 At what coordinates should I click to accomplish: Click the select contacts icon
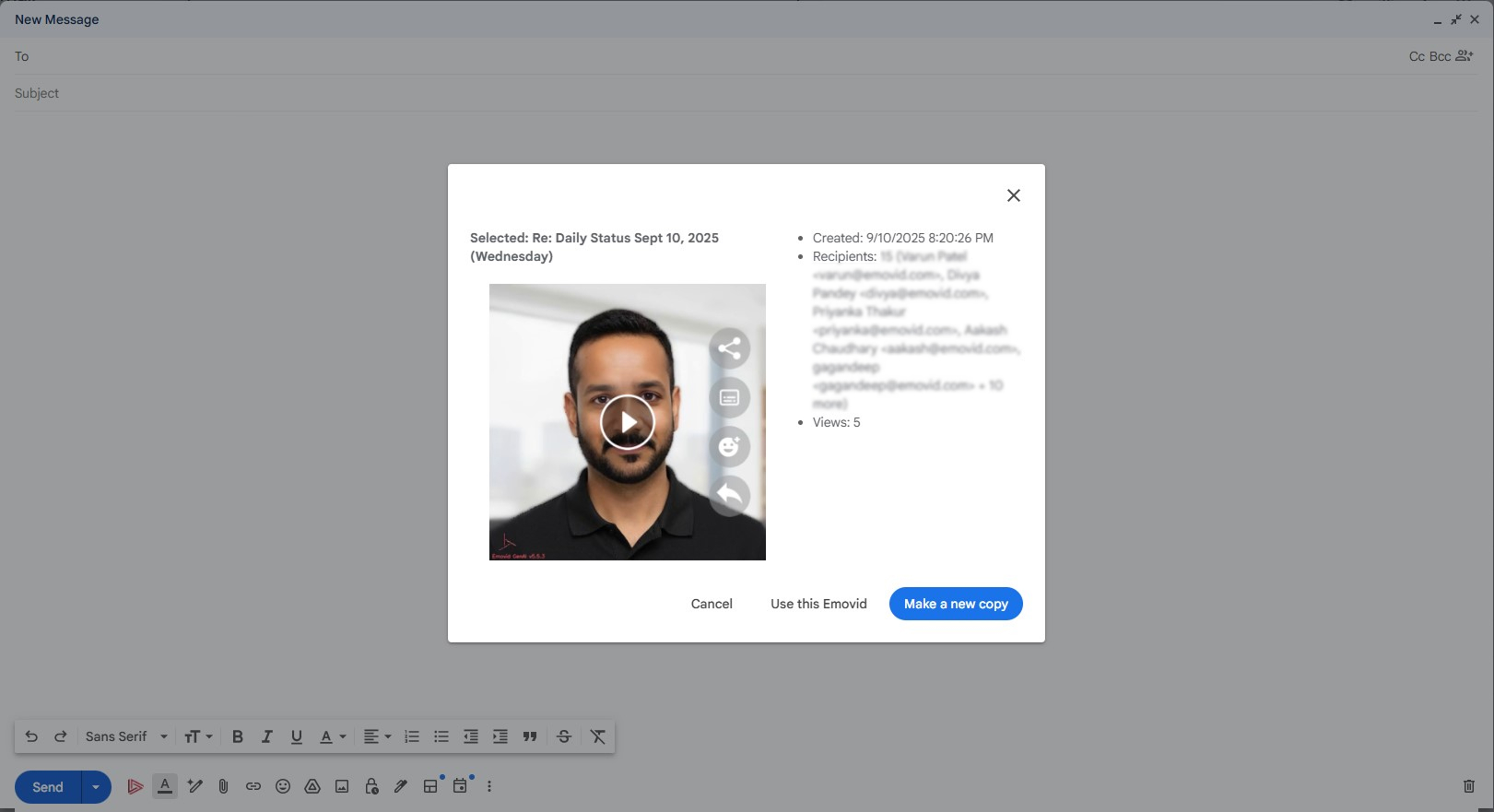pyautogui.click(x=1465, y=56)
